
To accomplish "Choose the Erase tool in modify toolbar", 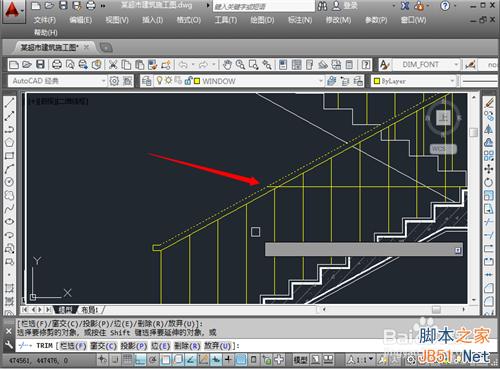I will coord(489,103).
